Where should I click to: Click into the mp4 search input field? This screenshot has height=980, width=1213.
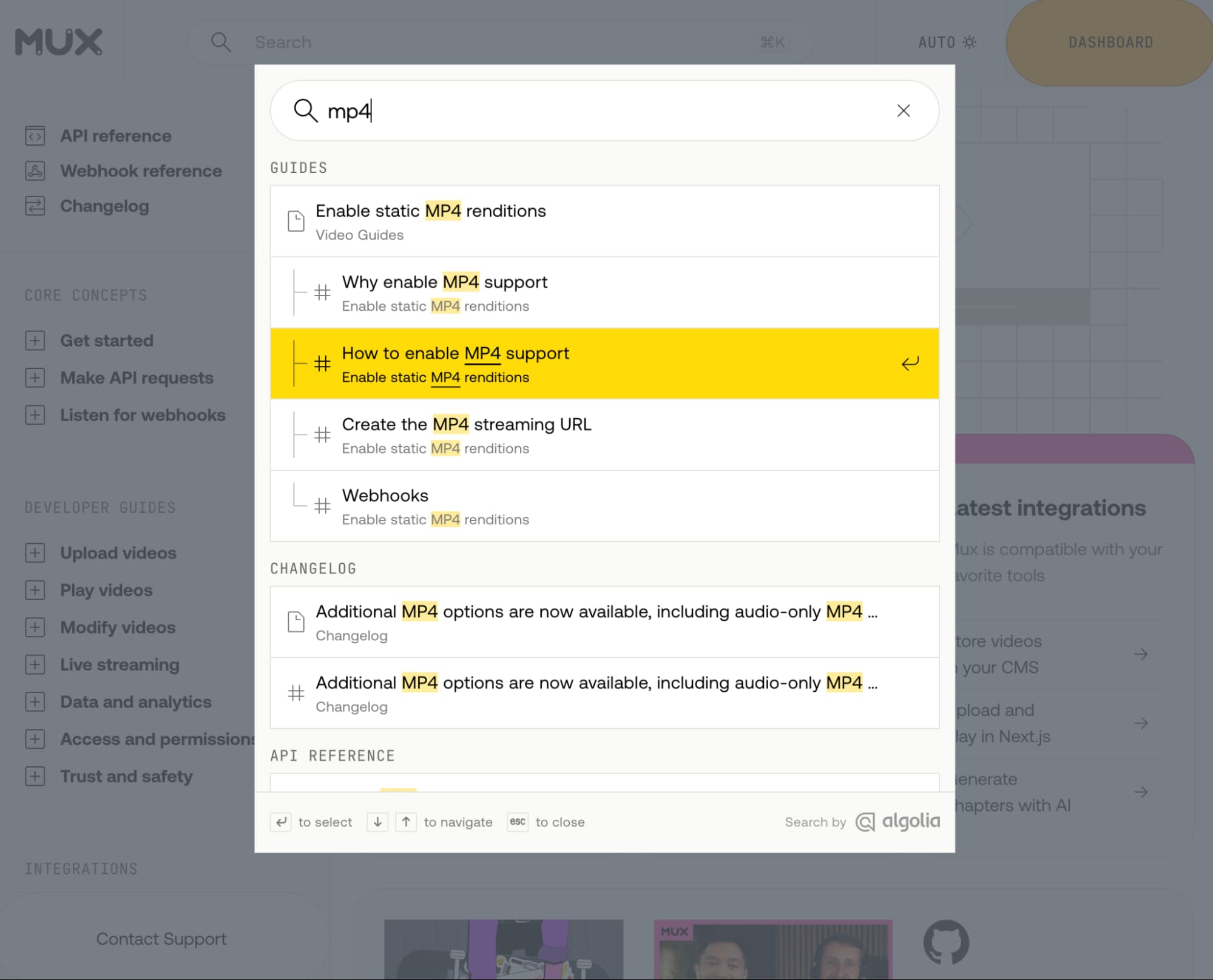point(604,110)
